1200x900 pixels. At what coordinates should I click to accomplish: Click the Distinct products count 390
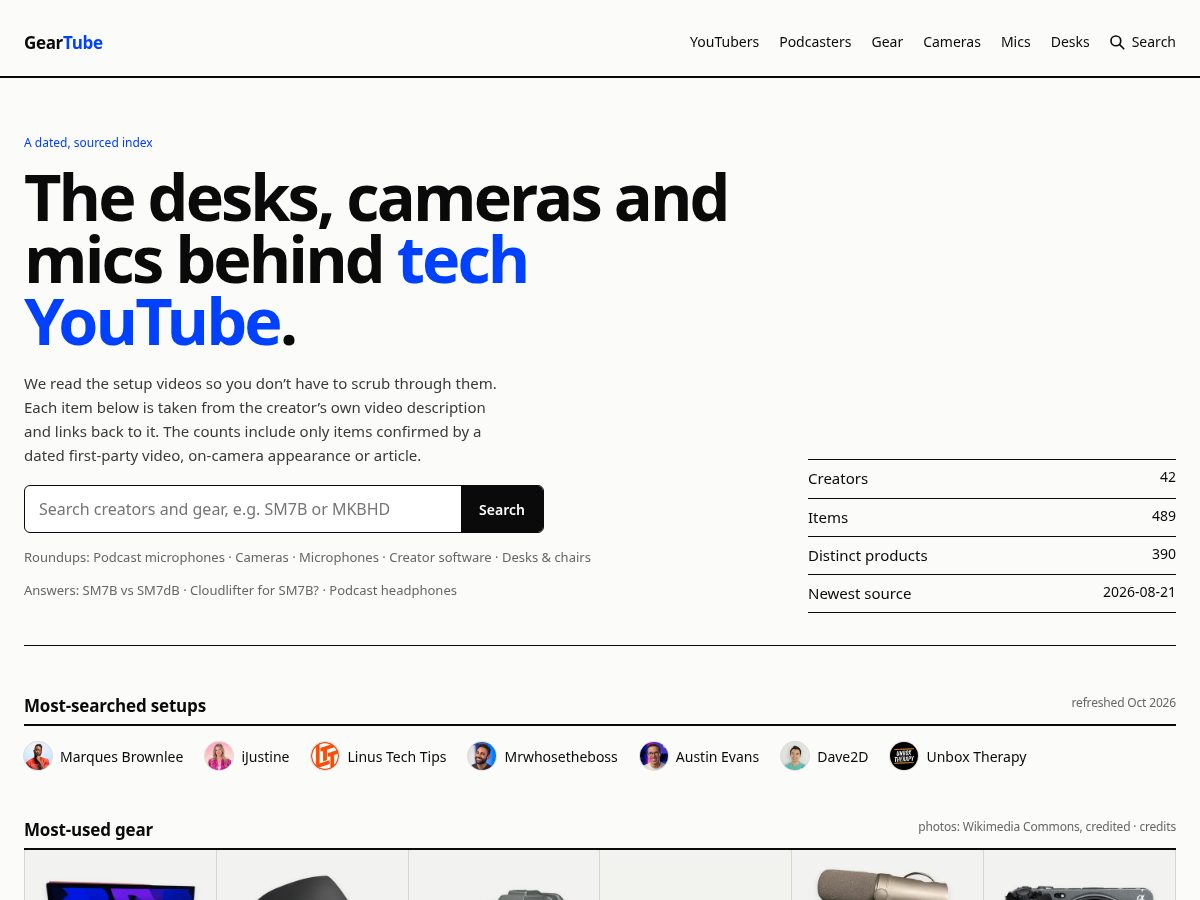[x=1164, y=554]
